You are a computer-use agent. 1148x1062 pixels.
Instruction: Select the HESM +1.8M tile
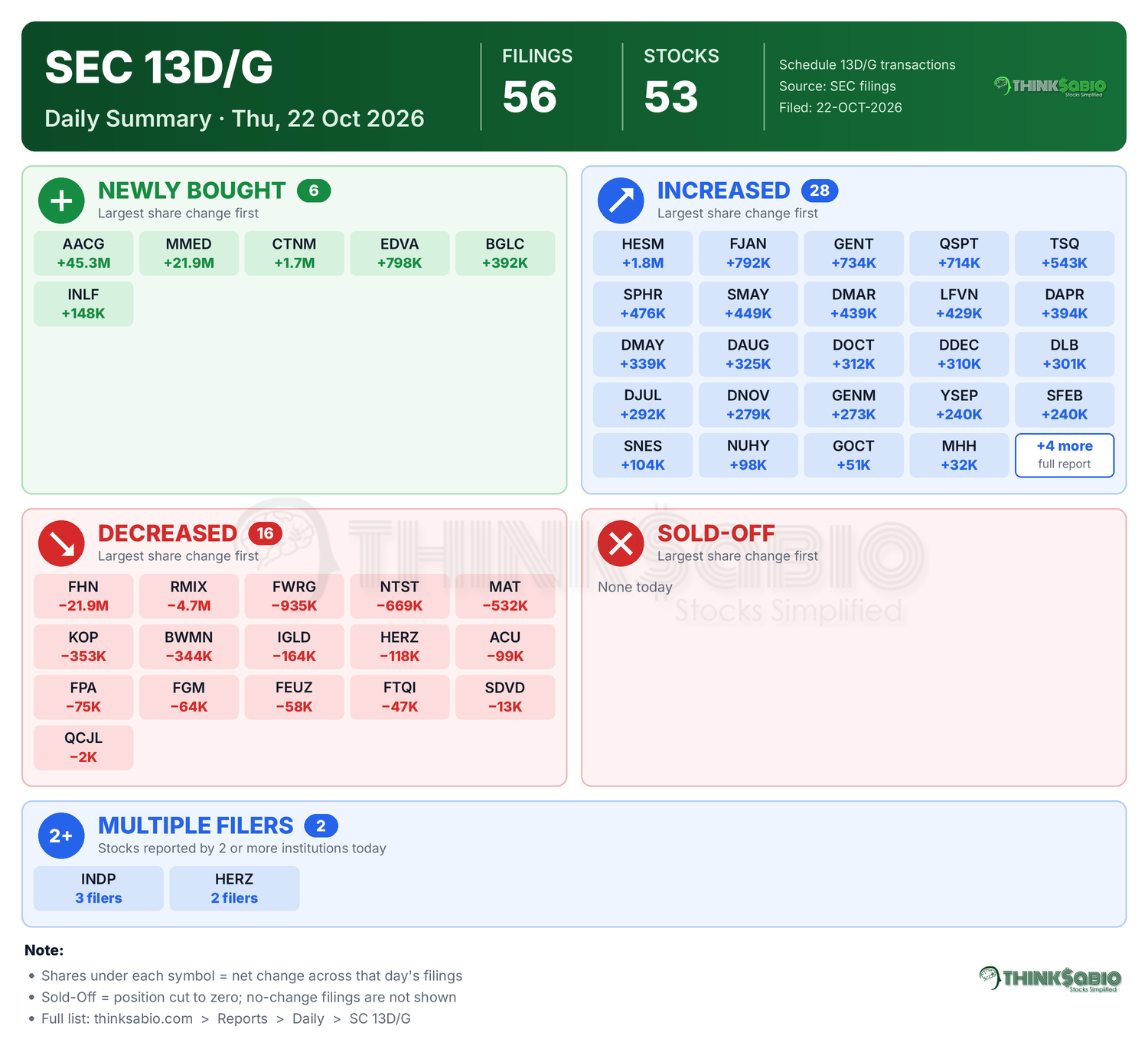click(643, 253)
